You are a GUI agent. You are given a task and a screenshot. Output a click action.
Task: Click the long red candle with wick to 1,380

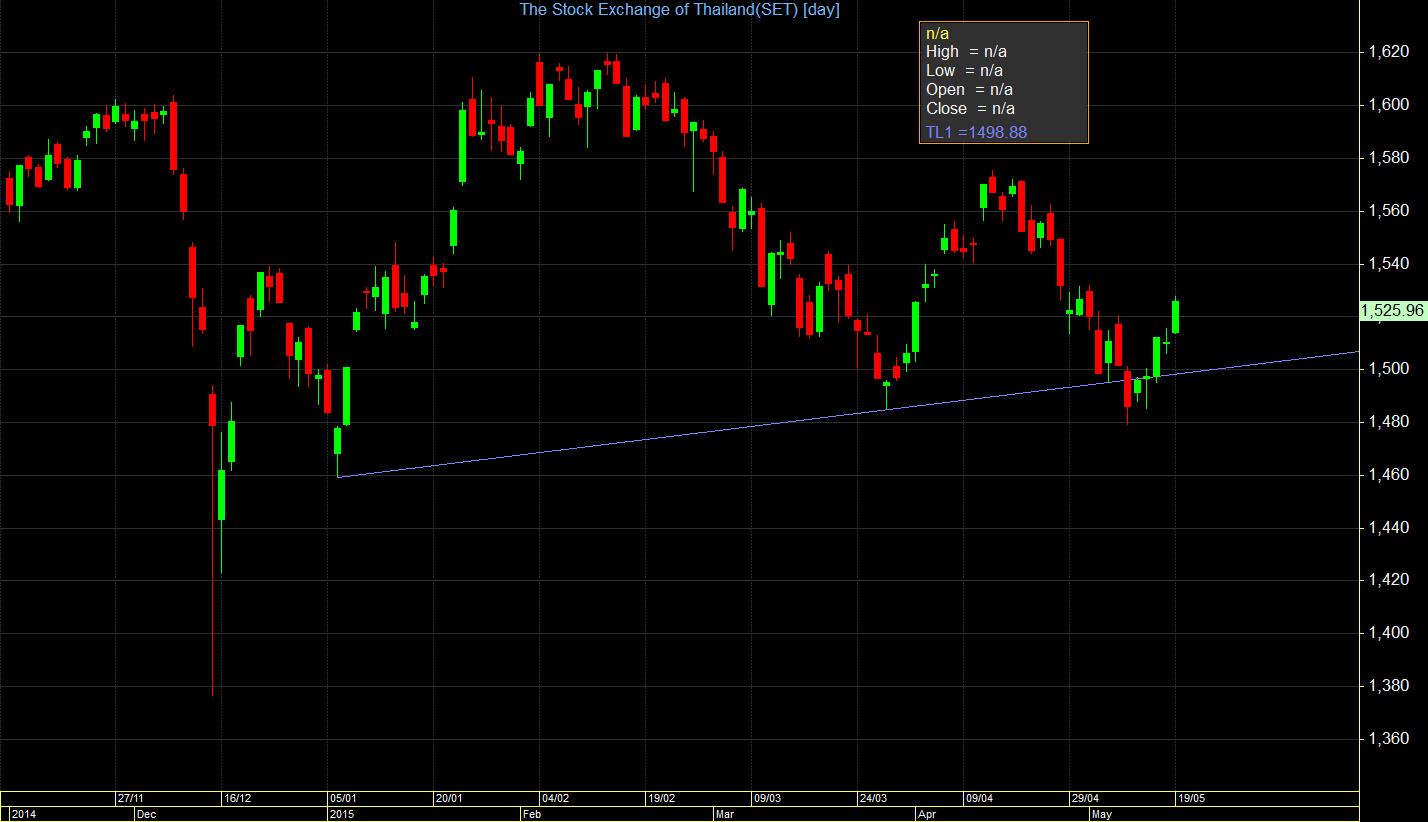click(x=212, y=540)
